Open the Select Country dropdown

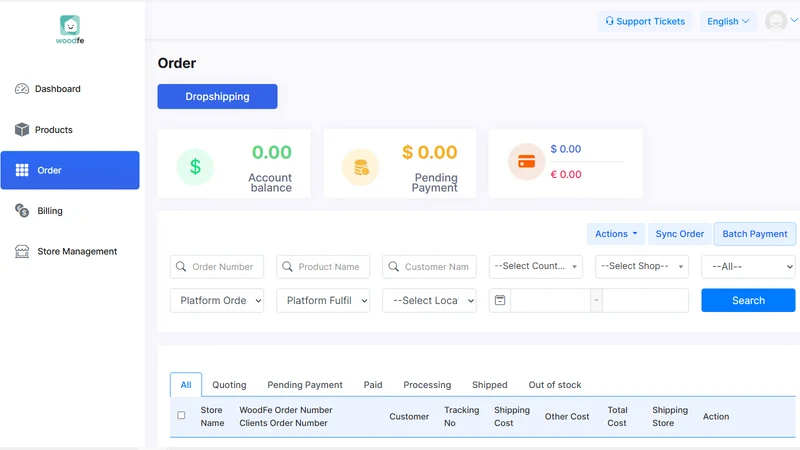coord(536,266)
